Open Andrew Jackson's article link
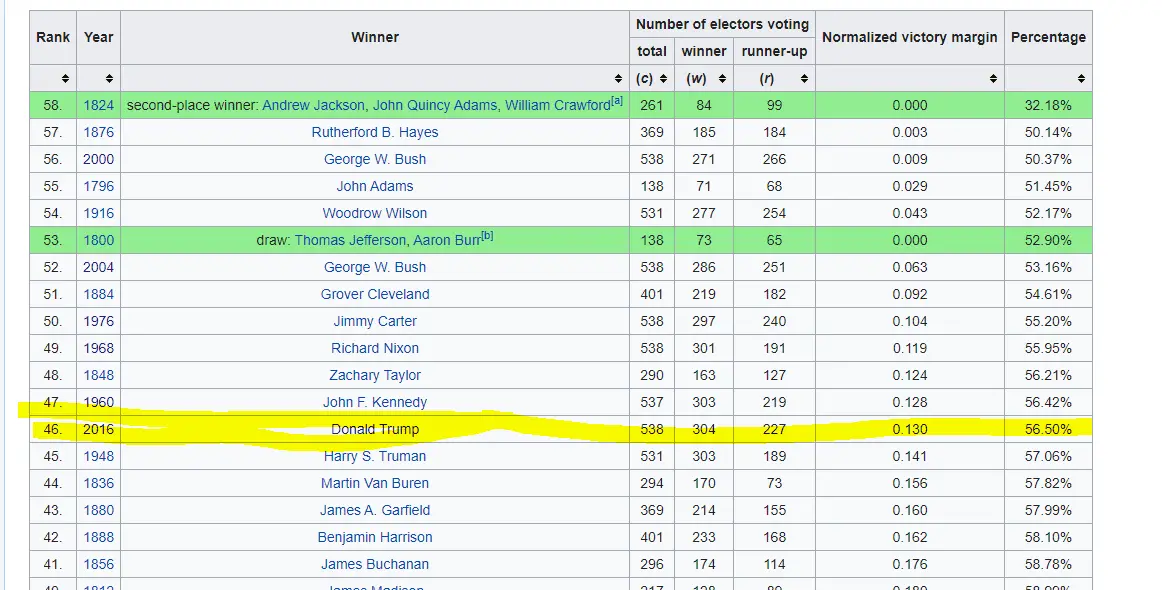 pos(314,105)
